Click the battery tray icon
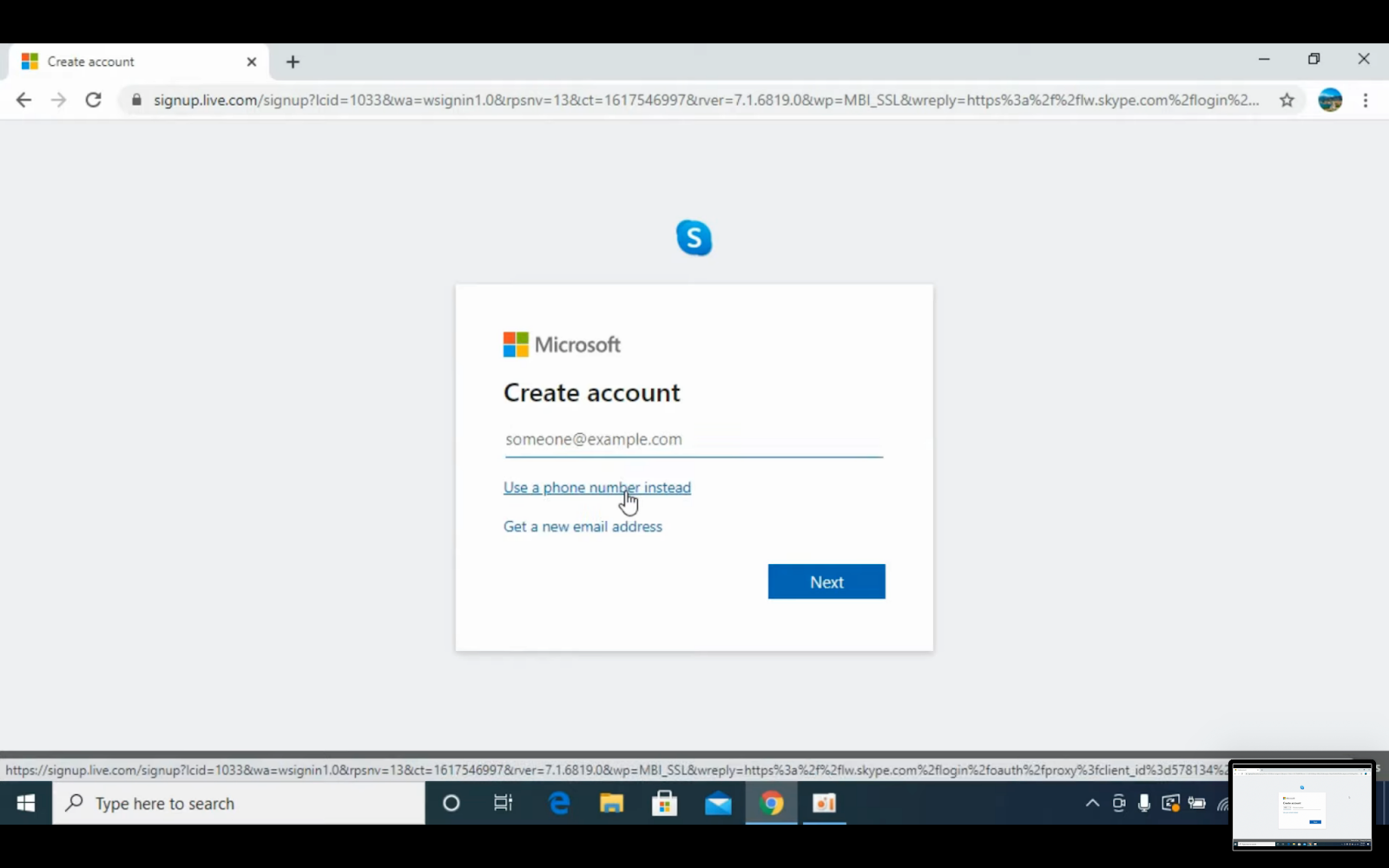 click(1197, 803)
